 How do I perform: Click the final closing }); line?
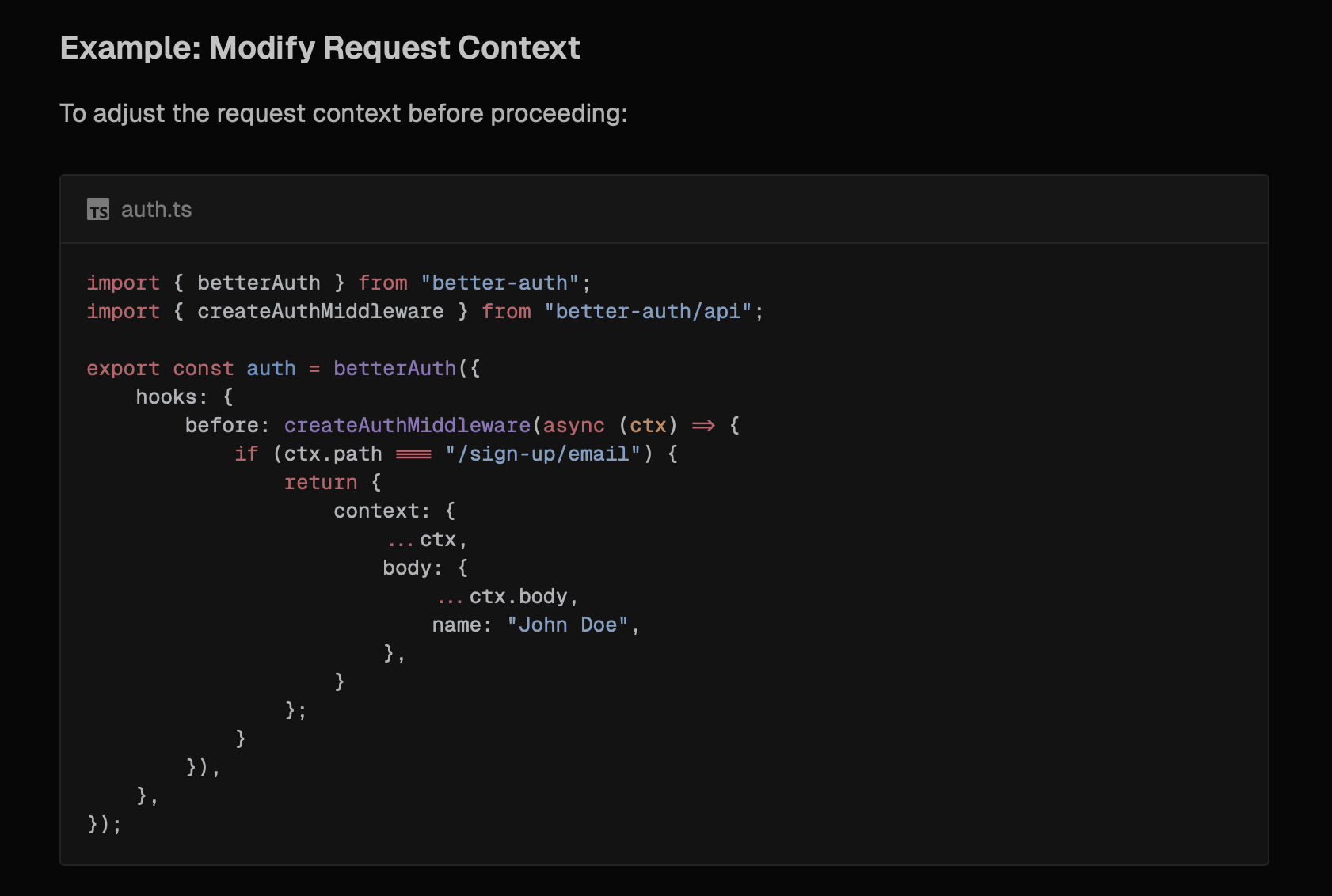coord(105,825)
